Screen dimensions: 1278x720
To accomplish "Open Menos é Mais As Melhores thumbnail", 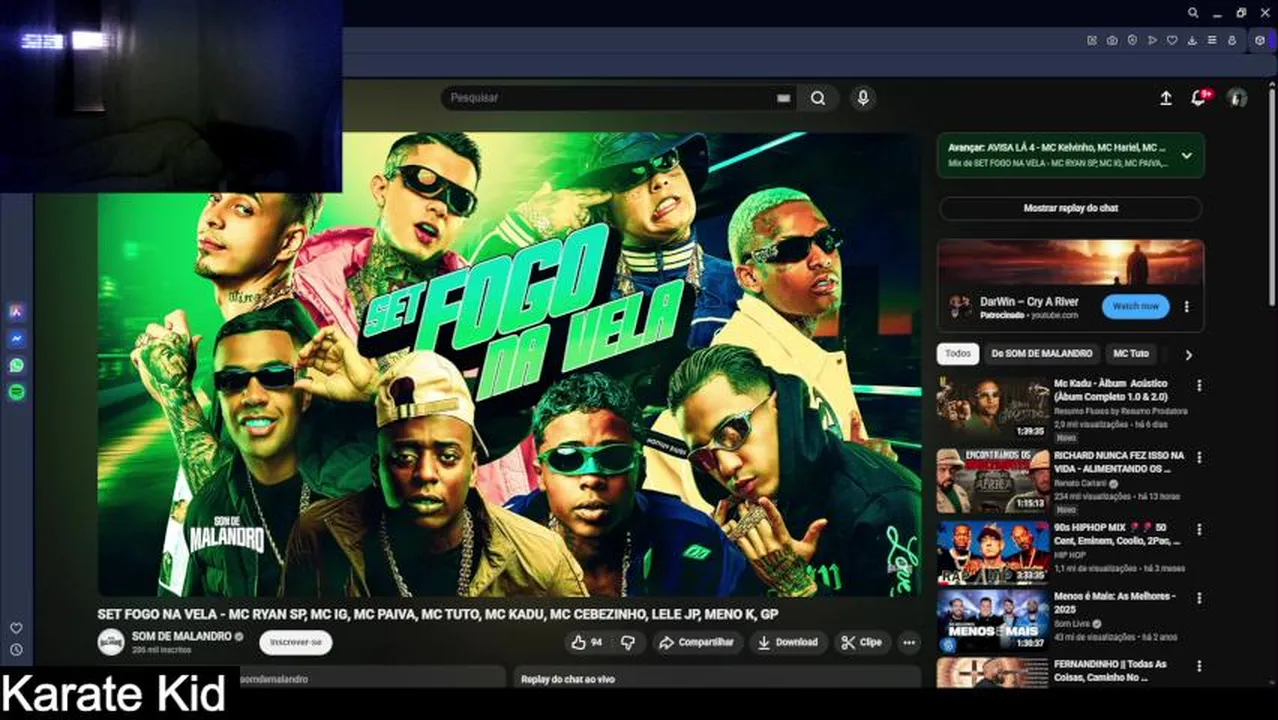I will click(993, 621).
